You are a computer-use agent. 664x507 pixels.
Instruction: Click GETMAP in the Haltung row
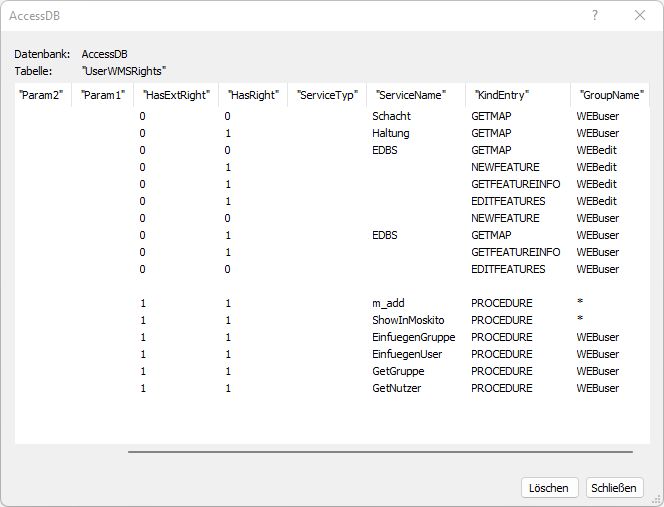click(x=491, y=133)
